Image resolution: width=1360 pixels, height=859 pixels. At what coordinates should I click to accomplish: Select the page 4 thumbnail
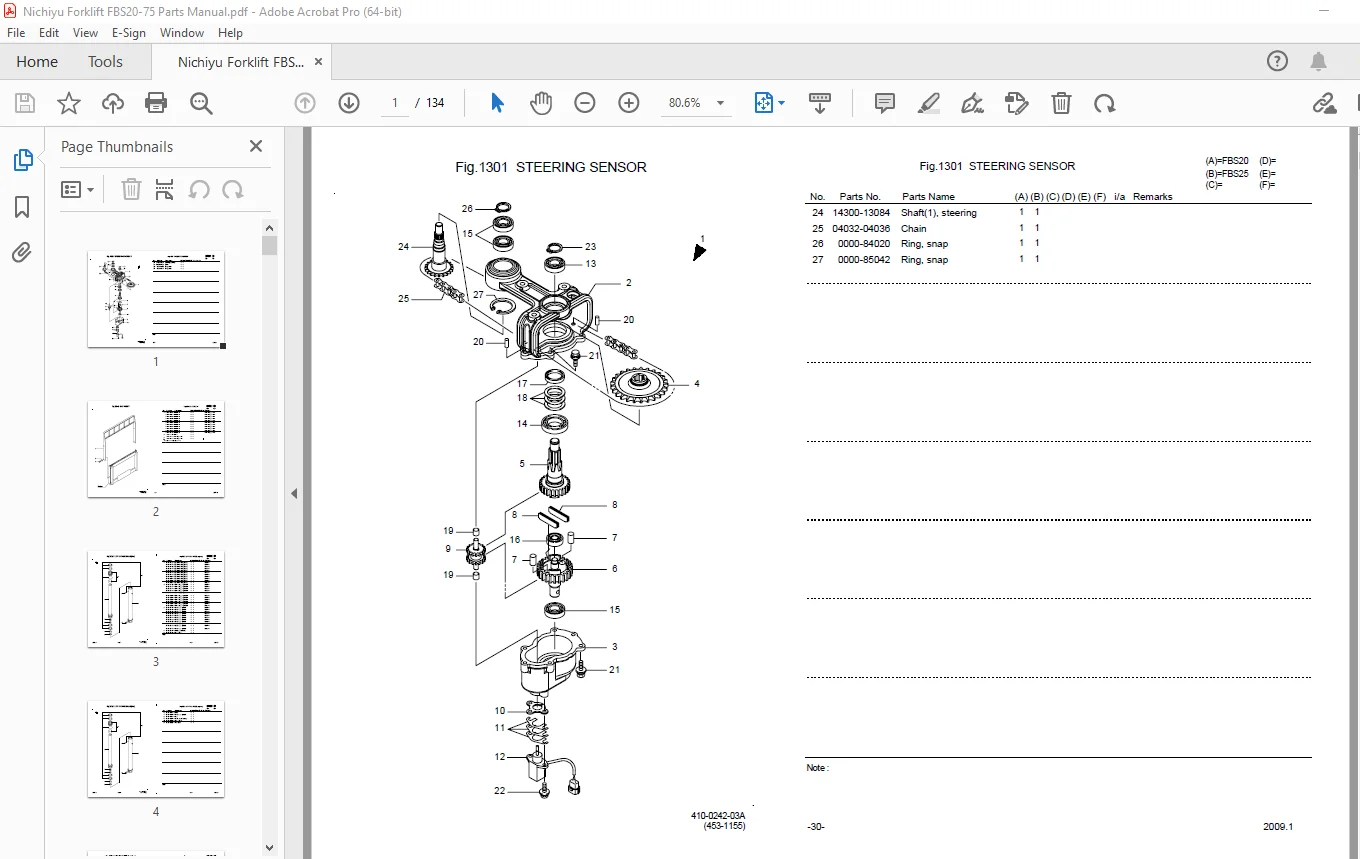tap(156, 749)
